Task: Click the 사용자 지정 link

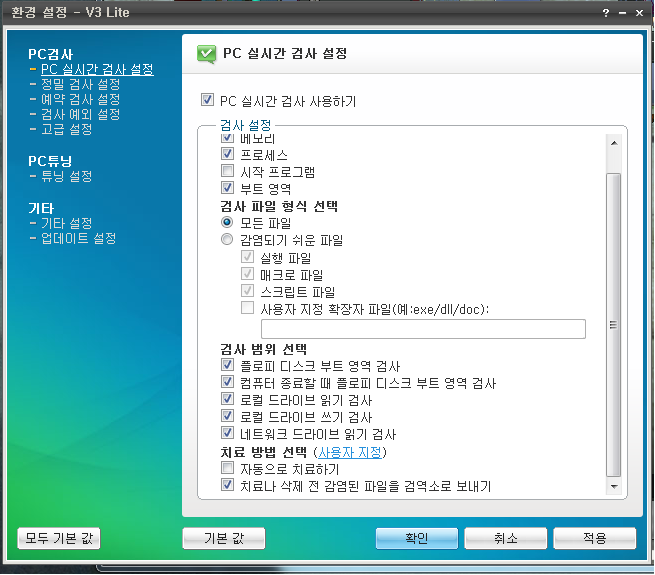Action: [x=350, y=452]
